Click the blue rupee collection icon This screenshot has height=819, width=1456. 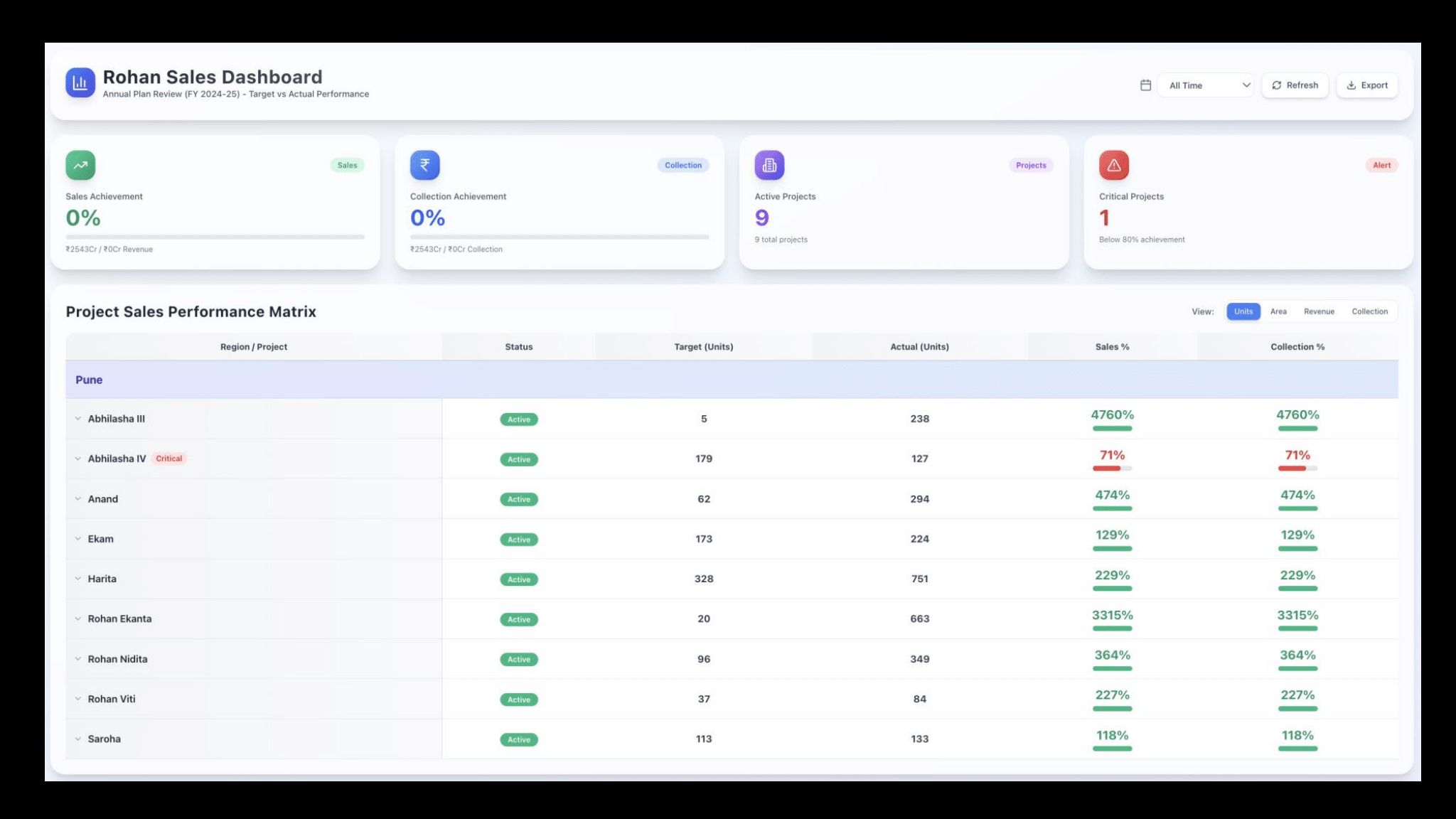[x=424, y=165]
